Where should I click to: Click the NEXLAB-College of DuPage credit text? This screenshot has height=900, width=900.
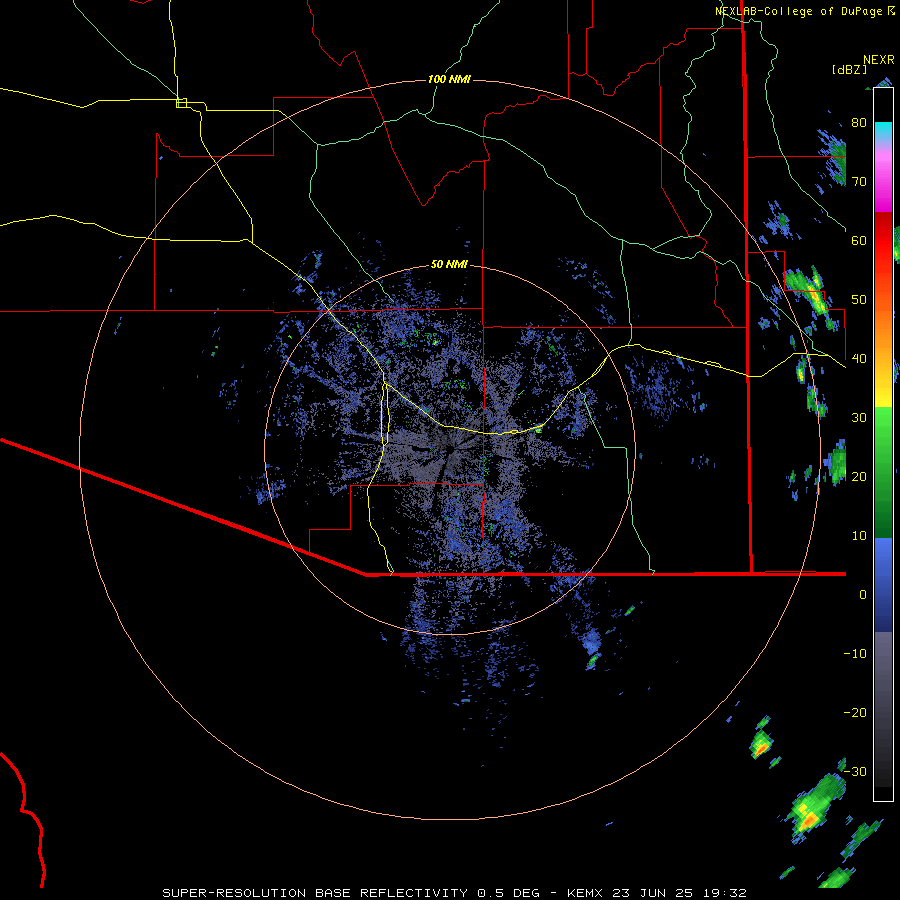point(798,11)
